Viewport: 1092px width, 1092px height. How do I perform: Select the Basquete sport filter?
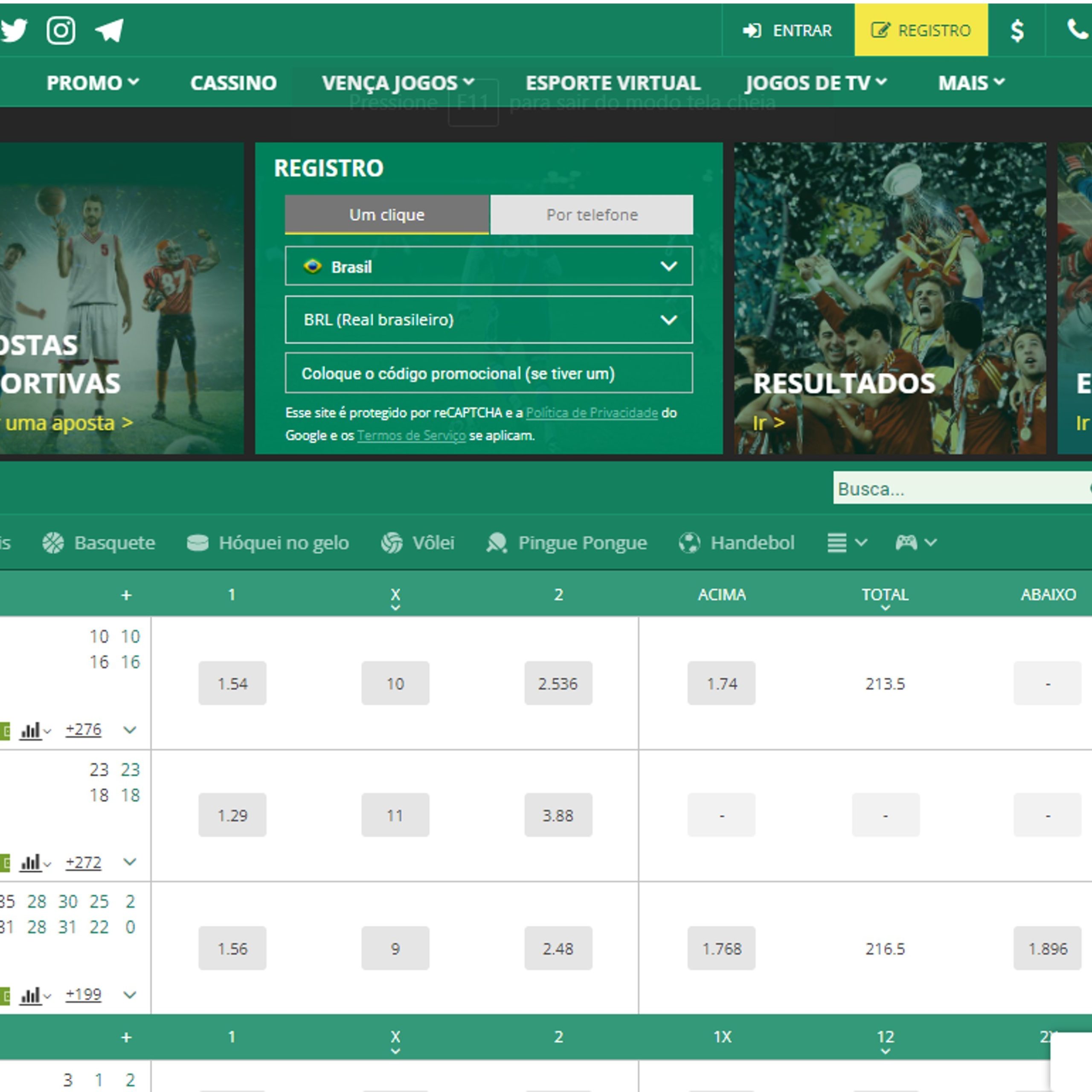99,543
